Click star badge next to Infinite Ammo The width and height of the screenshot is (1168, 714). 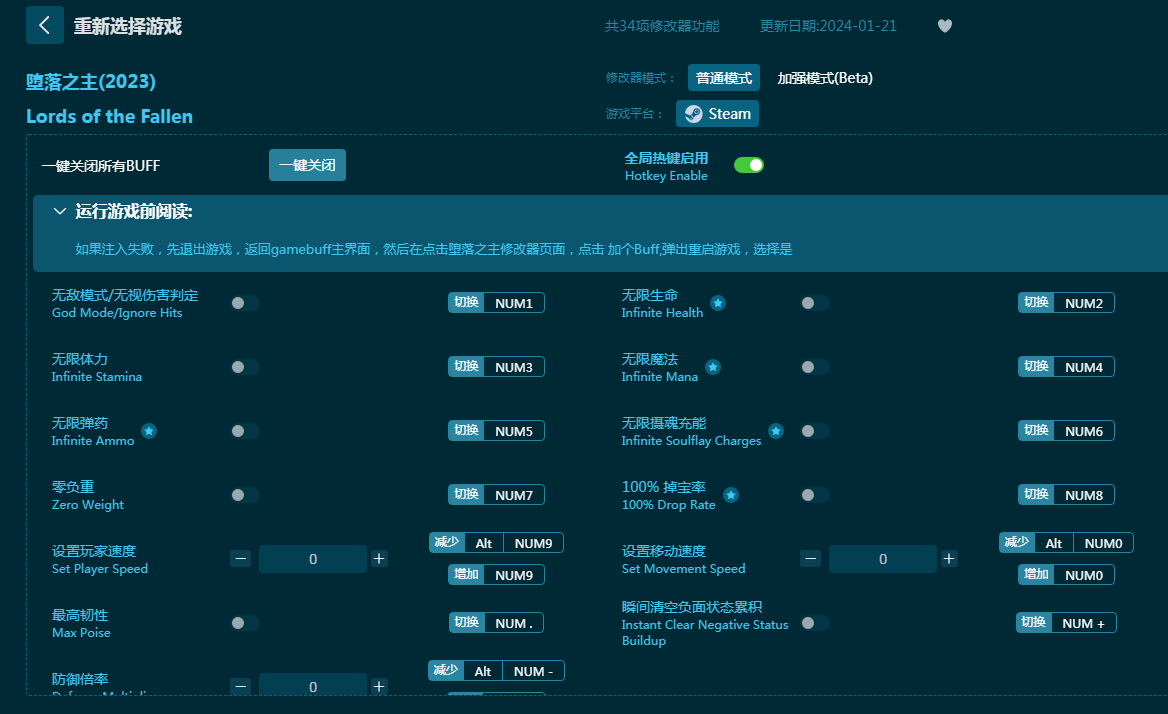tap(149, 431)
